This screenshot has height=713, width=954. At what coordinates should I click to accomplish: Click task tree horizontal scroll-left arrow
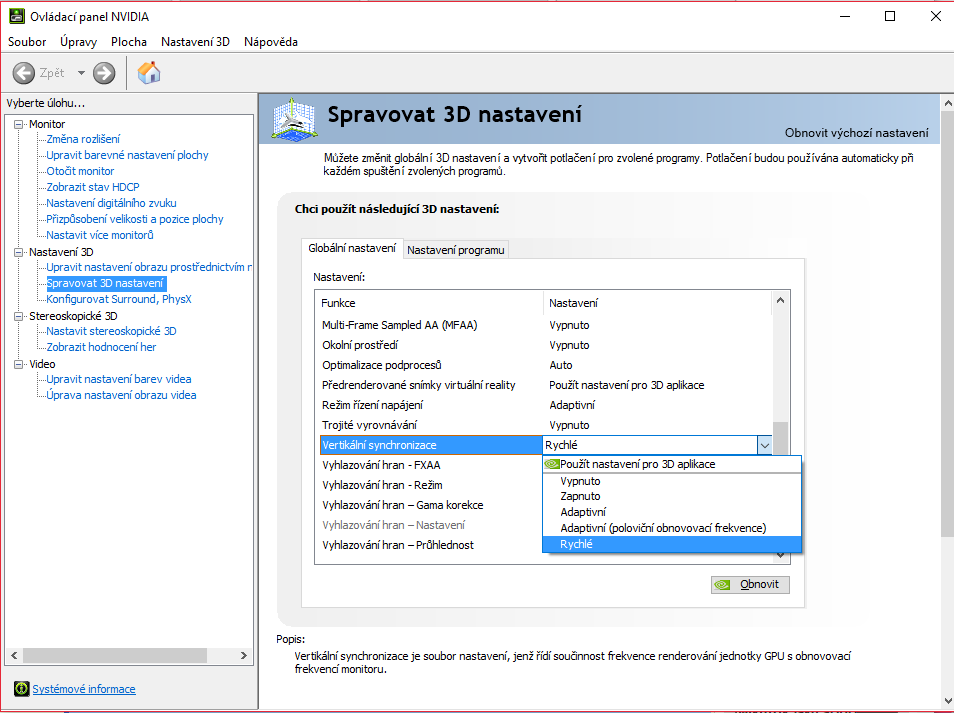coord(15,655)
